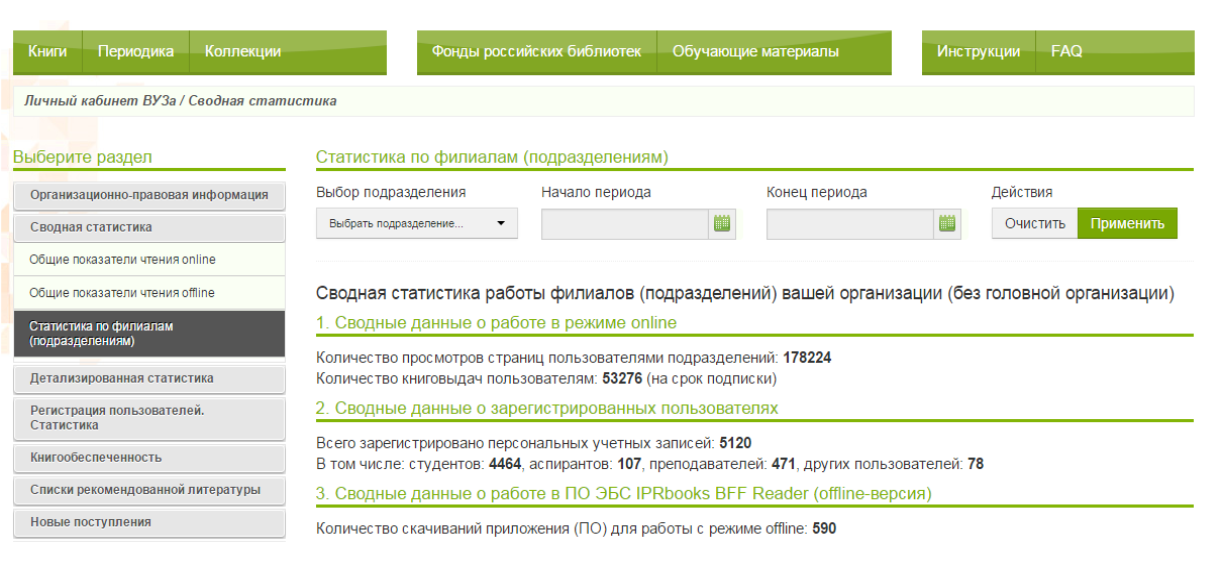This screenshot has width=1216, height=564.
Task: Select Общие показатели чтения offline
Action: (122, 293)
